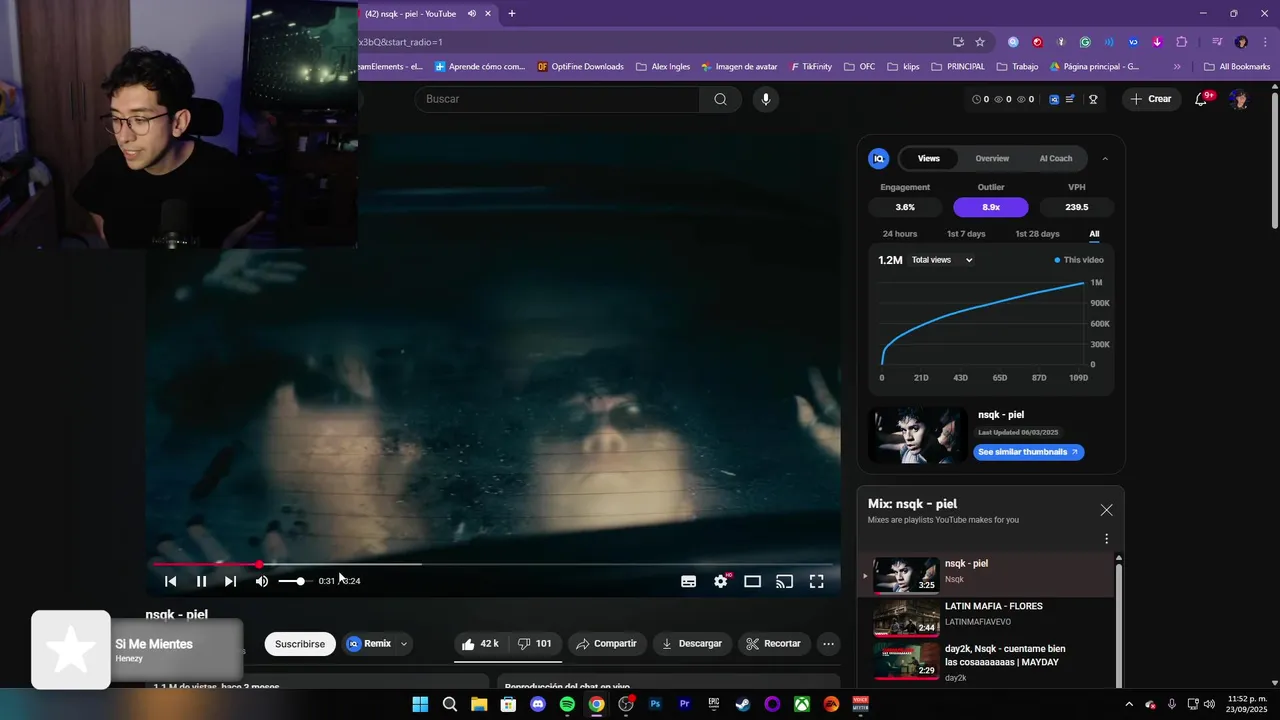Open the Crear menu

(1152, 99)
